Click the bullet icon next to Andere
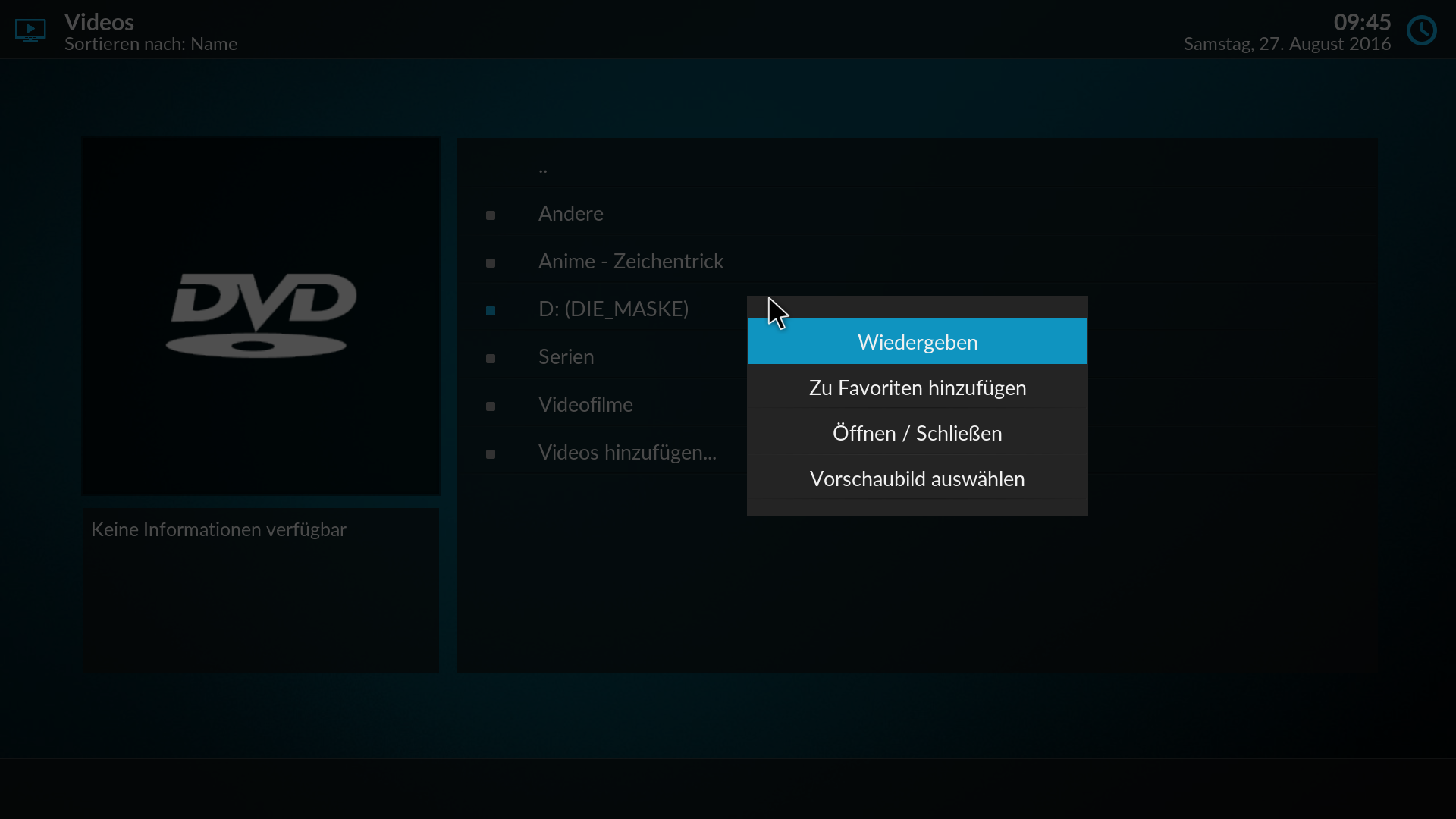The image size is (1456, 819). pos(491,215)
